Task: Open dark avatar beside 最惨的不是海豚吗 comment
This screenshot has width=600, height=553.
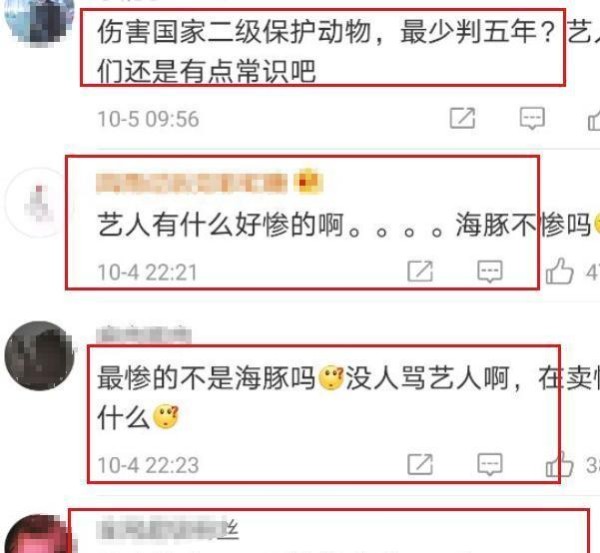Action: [x=39, y=356]
